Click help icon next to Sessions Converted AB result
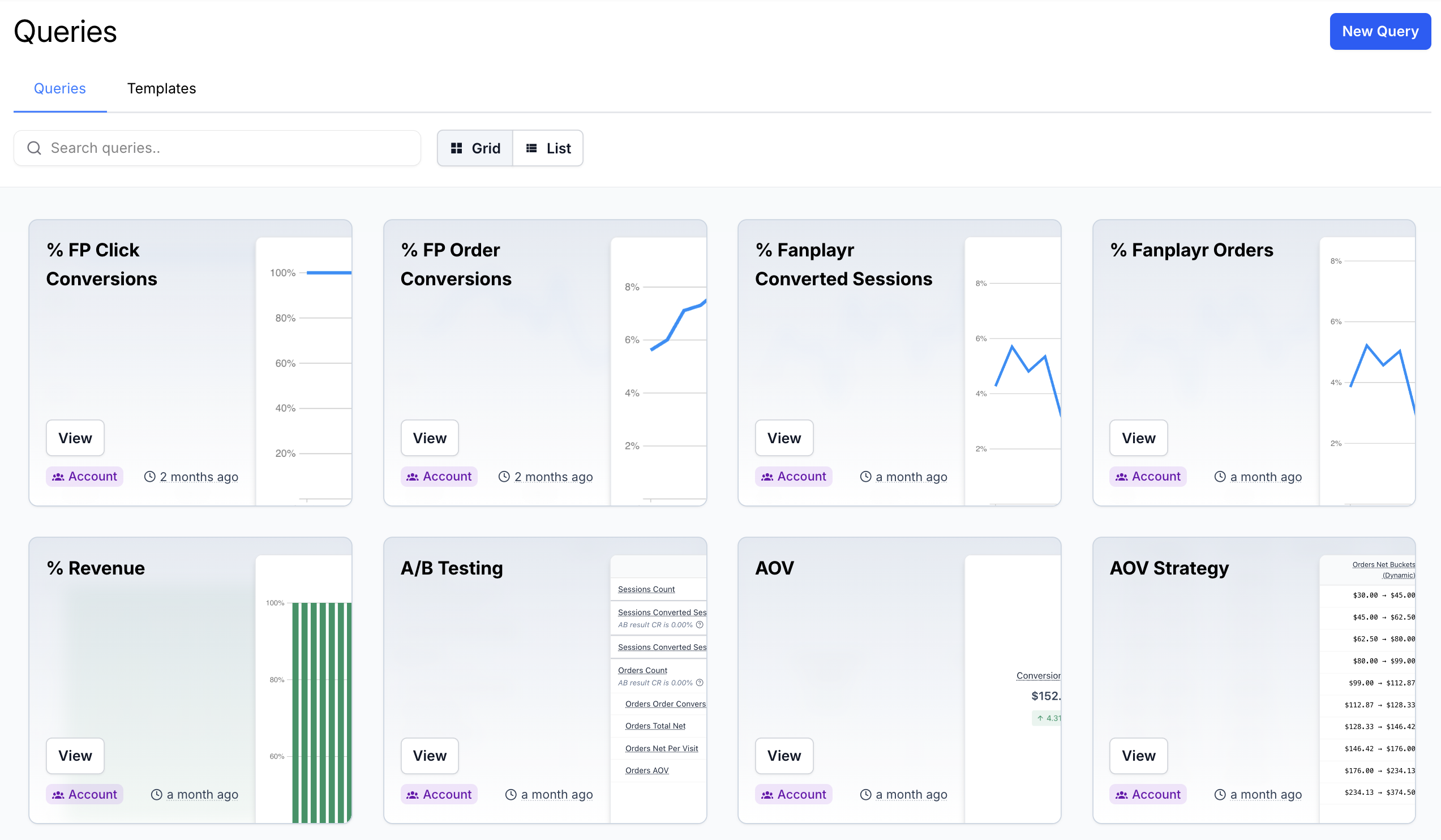Screen dimensions: 1441x840 700,625
